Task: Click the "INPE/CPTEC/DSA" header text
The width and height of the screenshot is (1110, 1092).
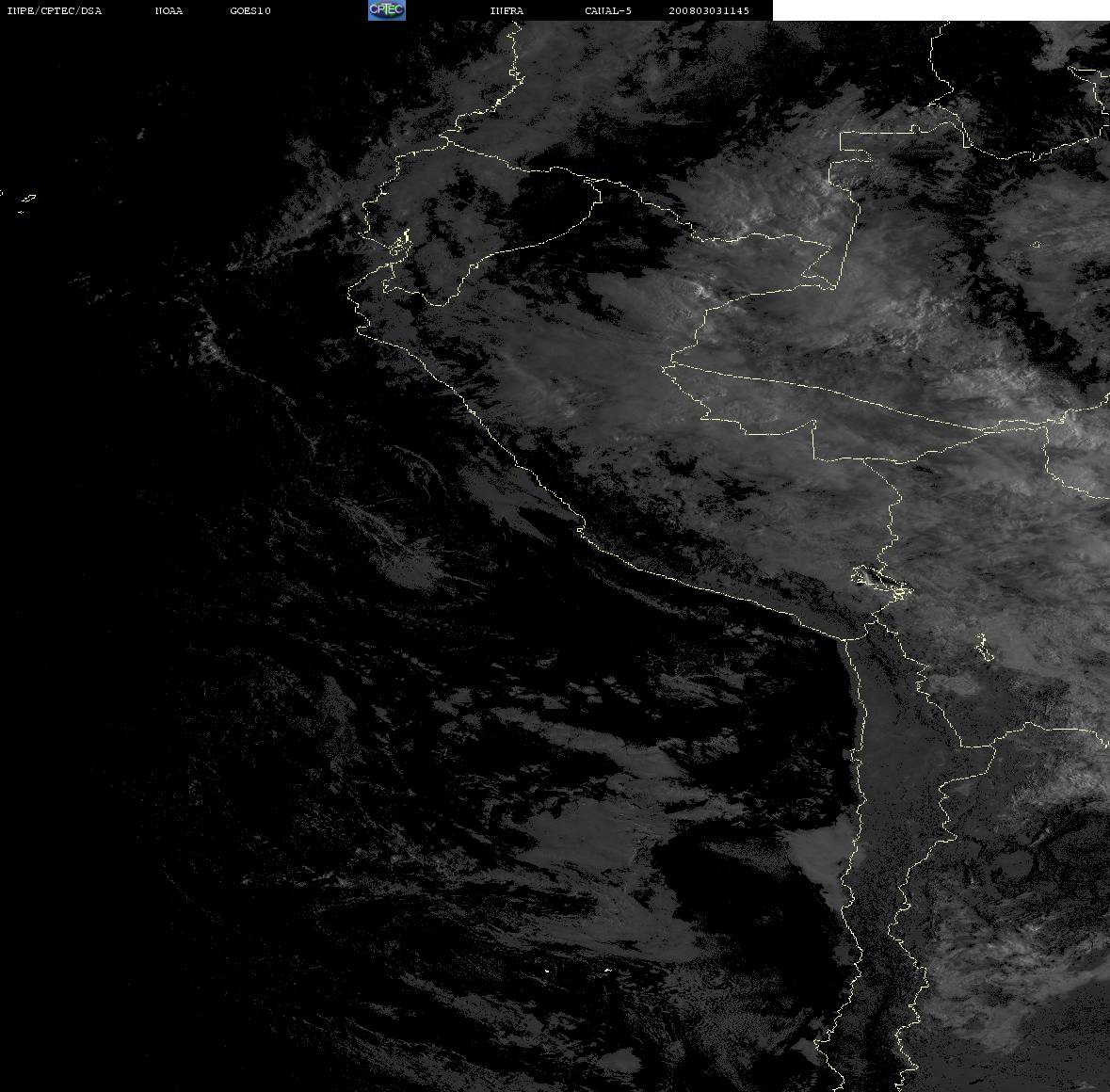Action: tap(54, 10)
